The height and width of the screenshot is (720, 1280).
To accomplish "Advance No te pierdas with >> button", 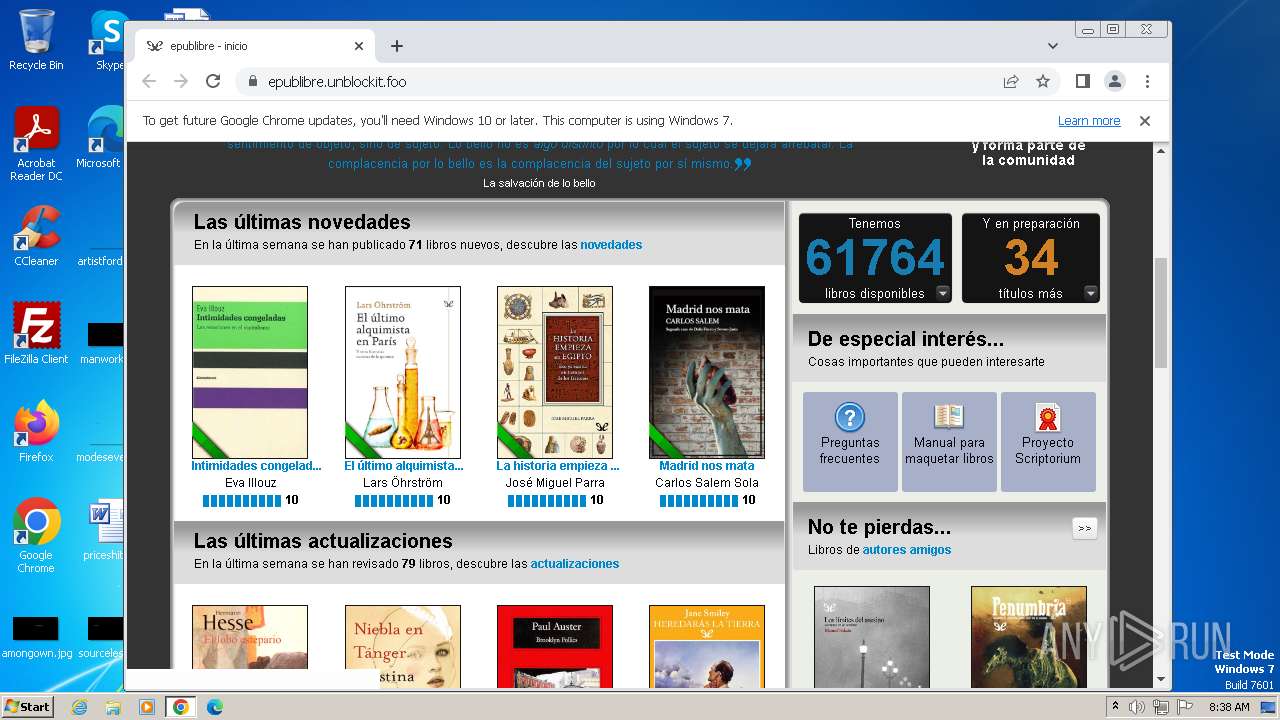I will pos(1084,528).
